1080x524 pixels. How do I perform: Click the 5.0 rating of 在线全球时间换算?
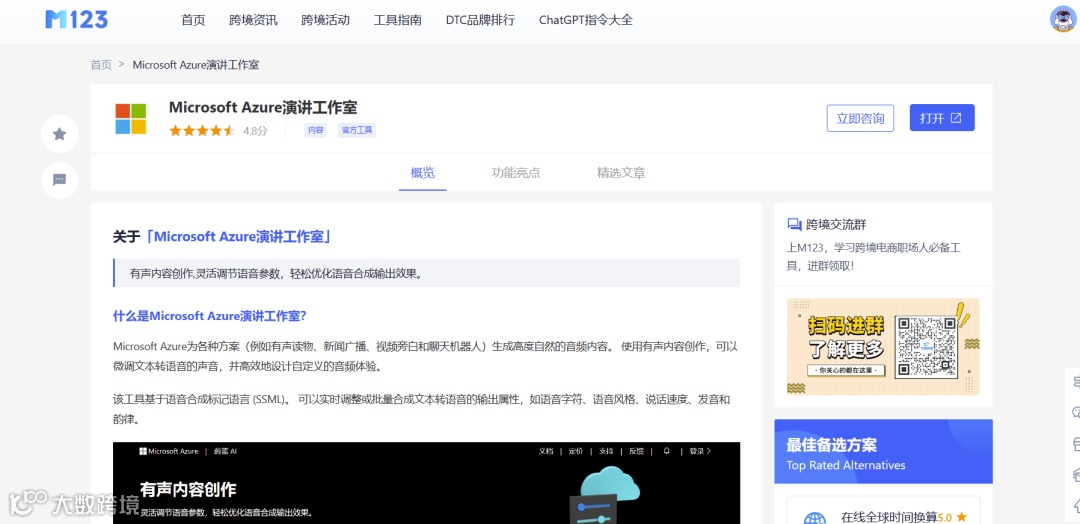pos(945,517)
